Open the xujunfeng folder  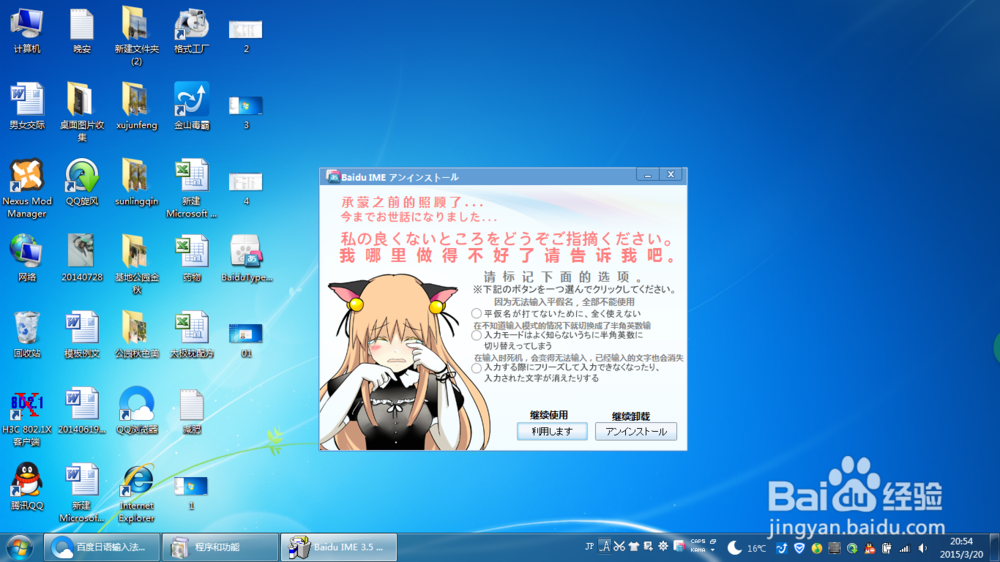pos(136,106)
